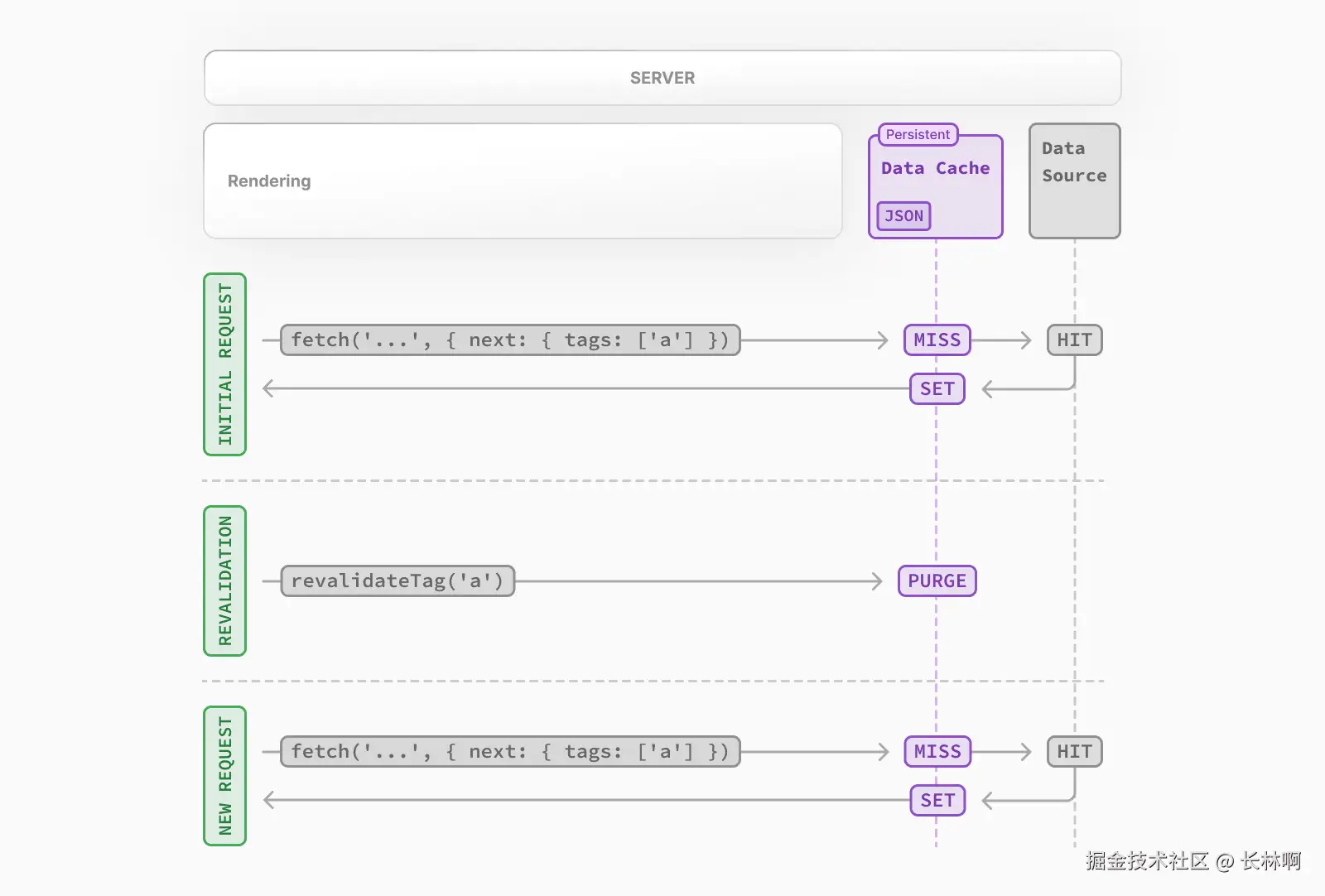The height and width of the screenshot is (896, 1325).
Task: Click the revalidateTag('a') code box
Action: 397,581
